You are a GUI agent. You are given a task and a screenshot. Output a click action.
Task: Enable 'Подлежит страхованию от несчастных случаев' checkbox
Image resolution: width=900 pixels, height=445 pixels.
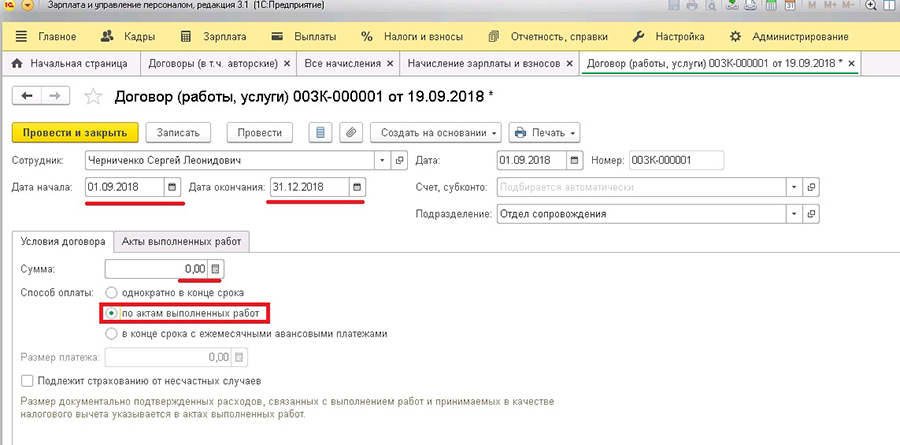click(26, 381)
